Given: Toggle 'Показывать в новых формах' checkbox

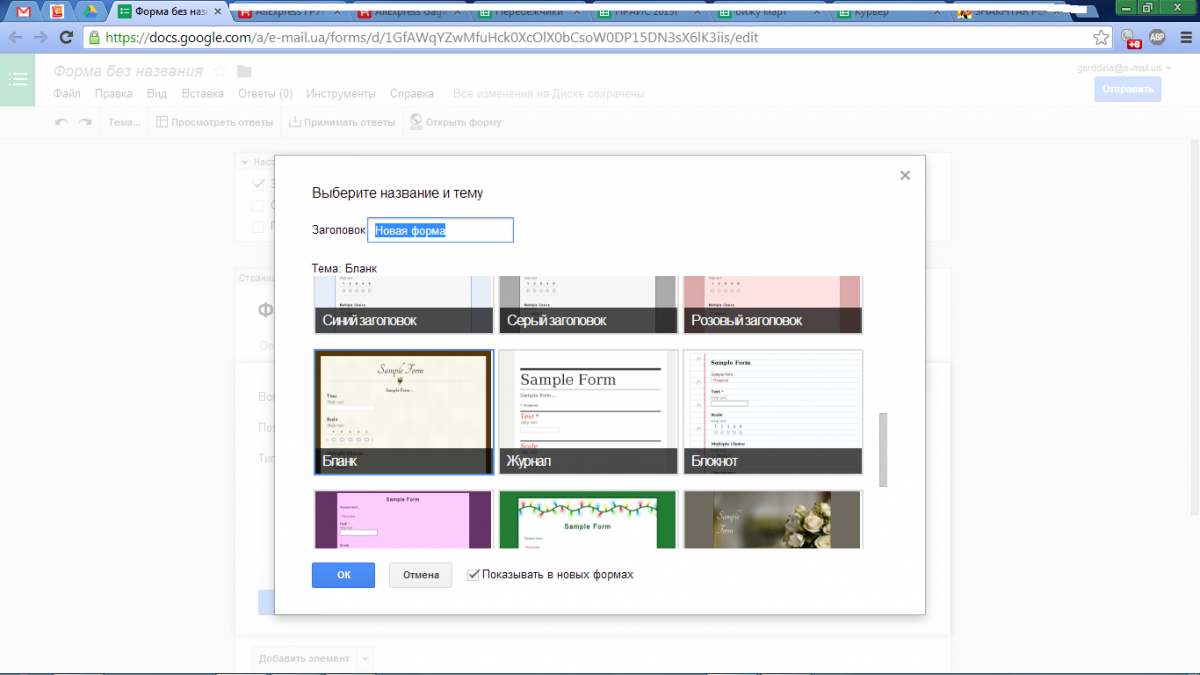Looking at the screenshot, I should (x=474, y=575).
